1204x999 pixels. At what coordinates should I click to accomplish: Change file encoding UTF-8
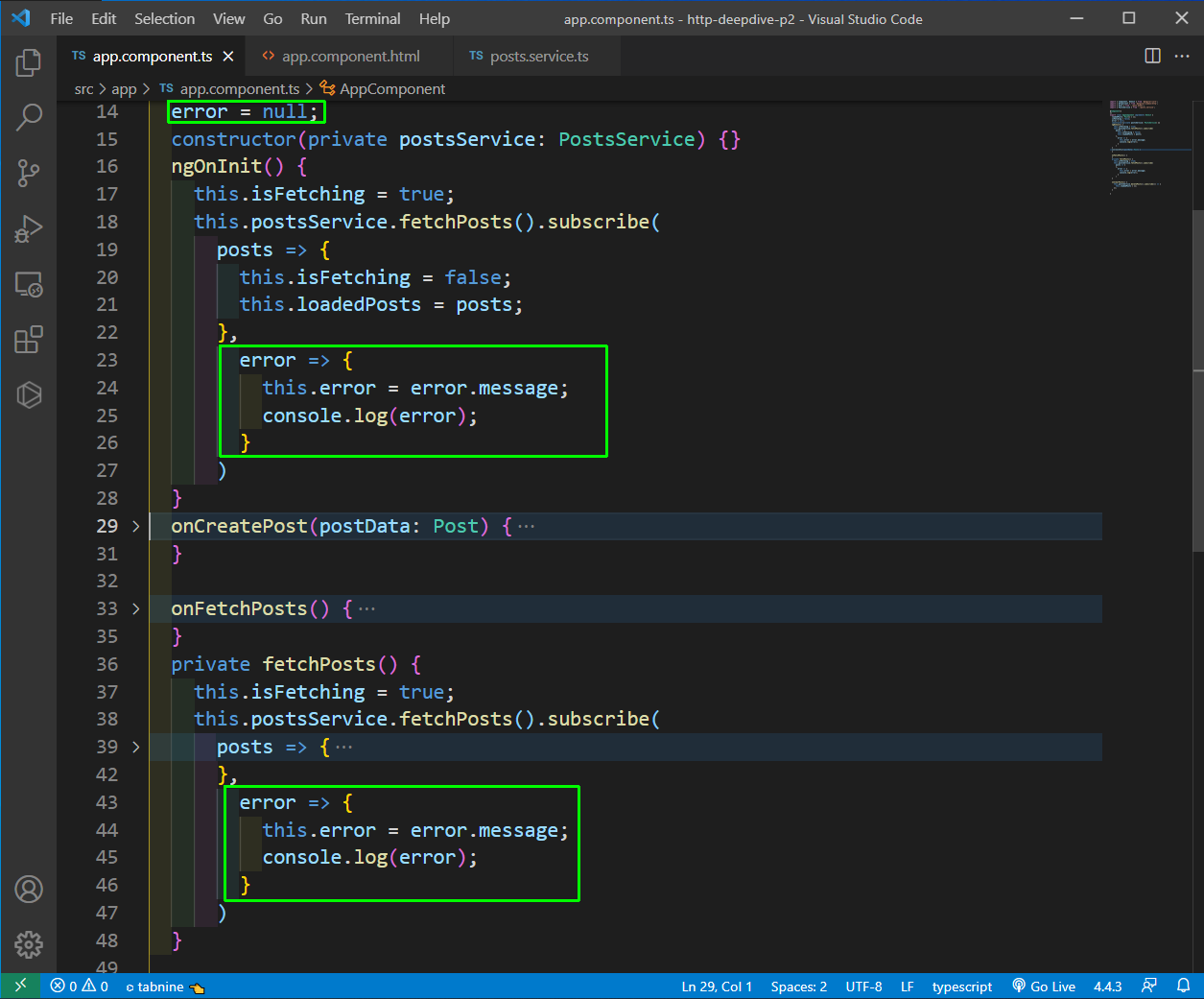(863, 987)
